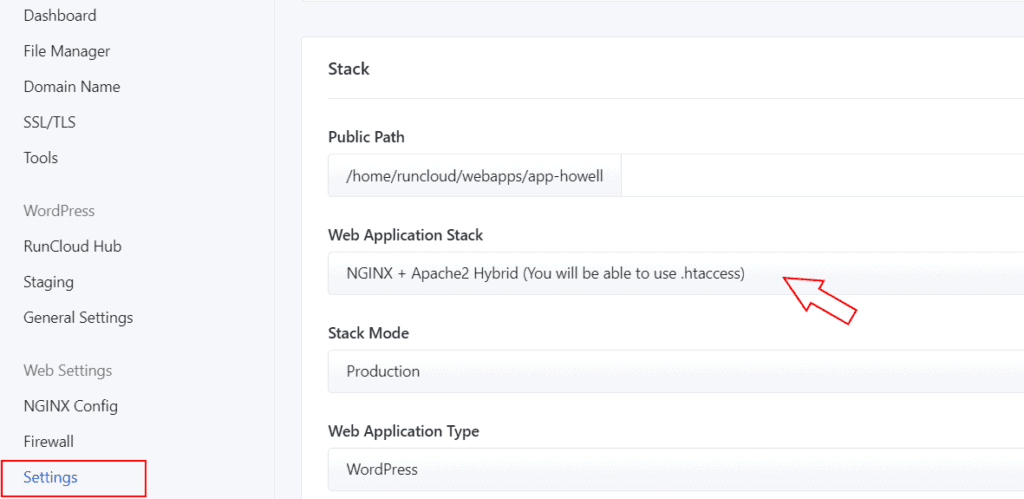Open the Tools section

coord(41,158)
